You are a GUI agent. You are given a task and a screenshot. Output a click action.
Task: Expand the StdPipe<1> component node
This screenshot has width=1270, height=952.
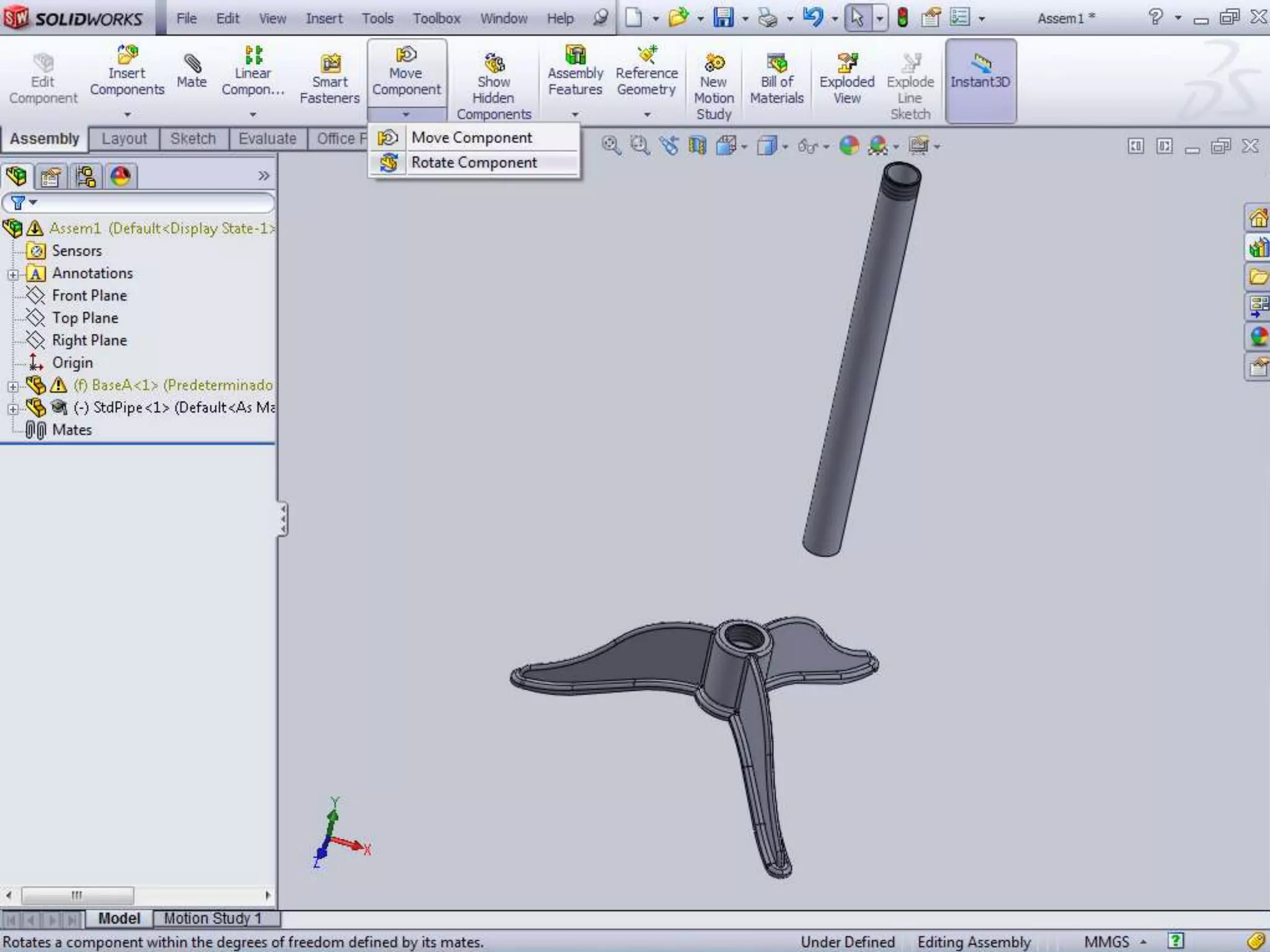[12, 408]
